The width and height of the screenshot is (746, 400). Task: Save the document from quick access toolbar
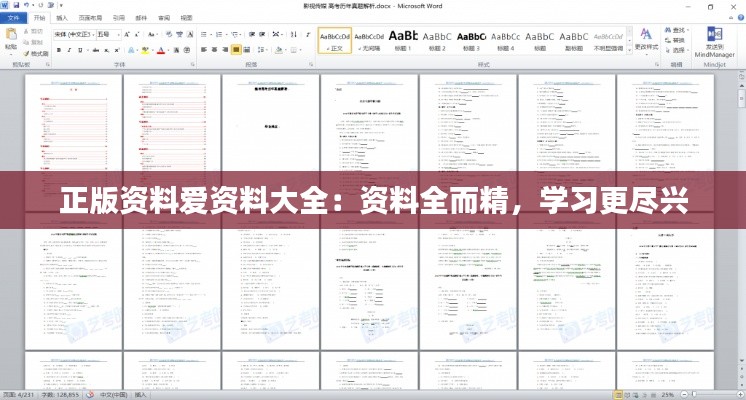[16, 6]
